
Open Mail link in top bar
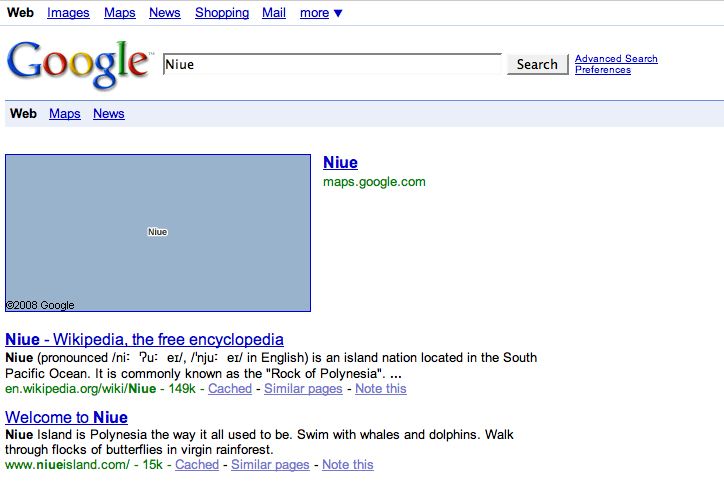click(x=273, y=13)
